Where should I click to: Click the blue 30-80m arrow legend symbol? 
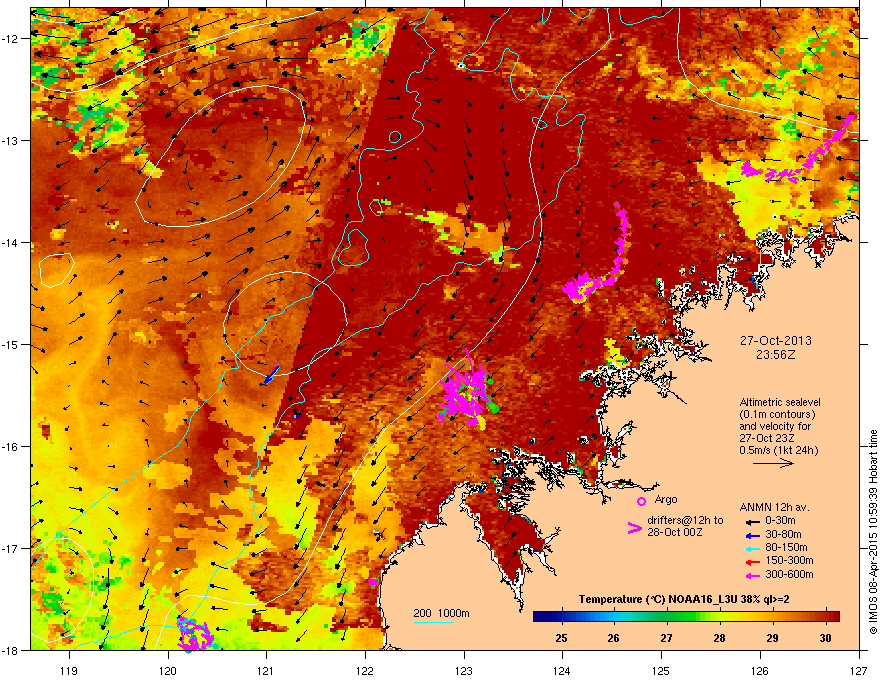[752, 535]
